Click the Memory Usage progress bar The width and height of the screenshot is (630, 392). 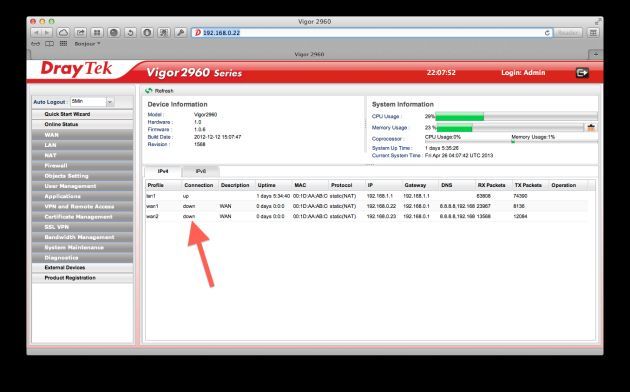click(510, 128)
